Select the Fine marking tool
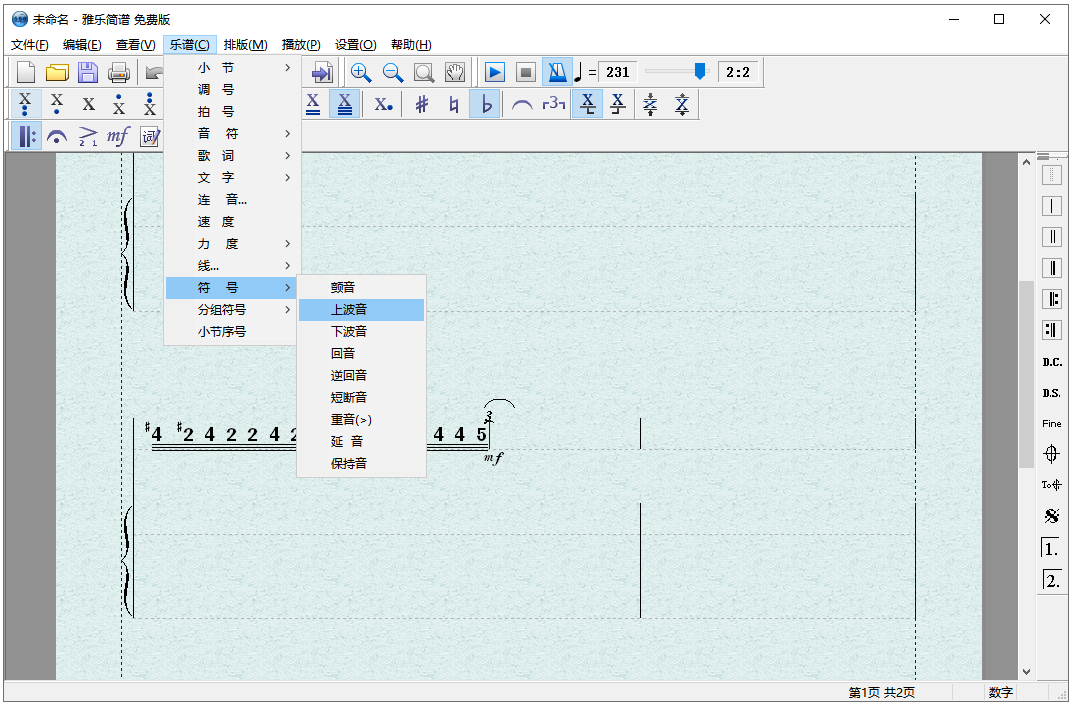Screen dimensions: 1072x705 pos(1050,423)
